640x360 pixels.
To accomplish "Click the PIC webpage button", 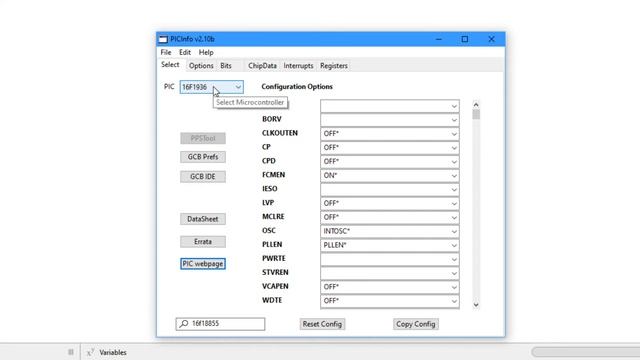I will pyautogui.click(x=203, y=264).
